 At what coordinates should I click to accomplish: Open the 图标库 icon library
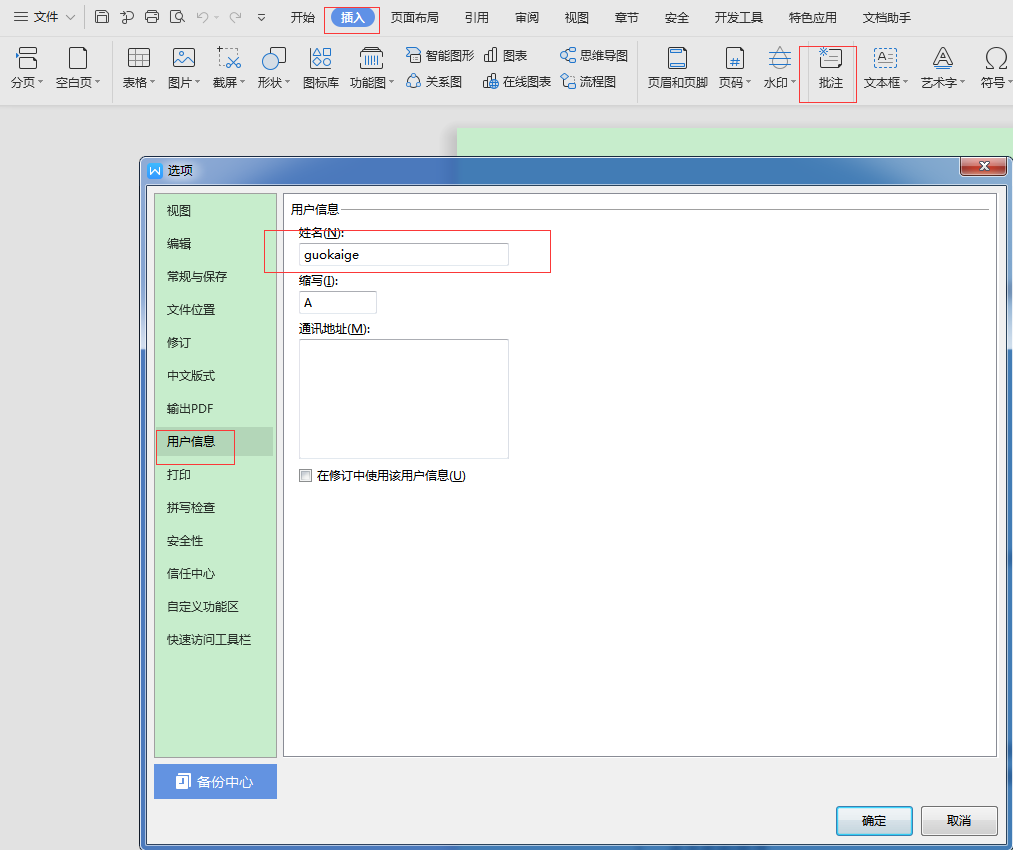[x=321, y=68]
